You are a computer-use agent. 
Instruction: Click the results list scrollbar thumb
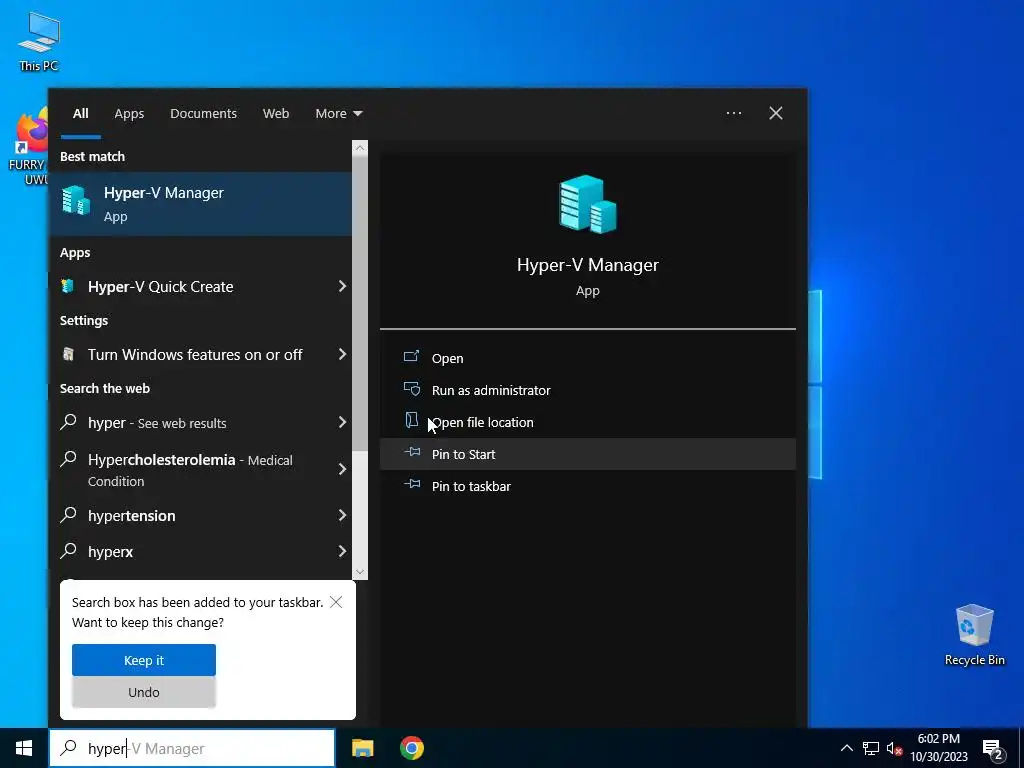(x=360, y=303)
